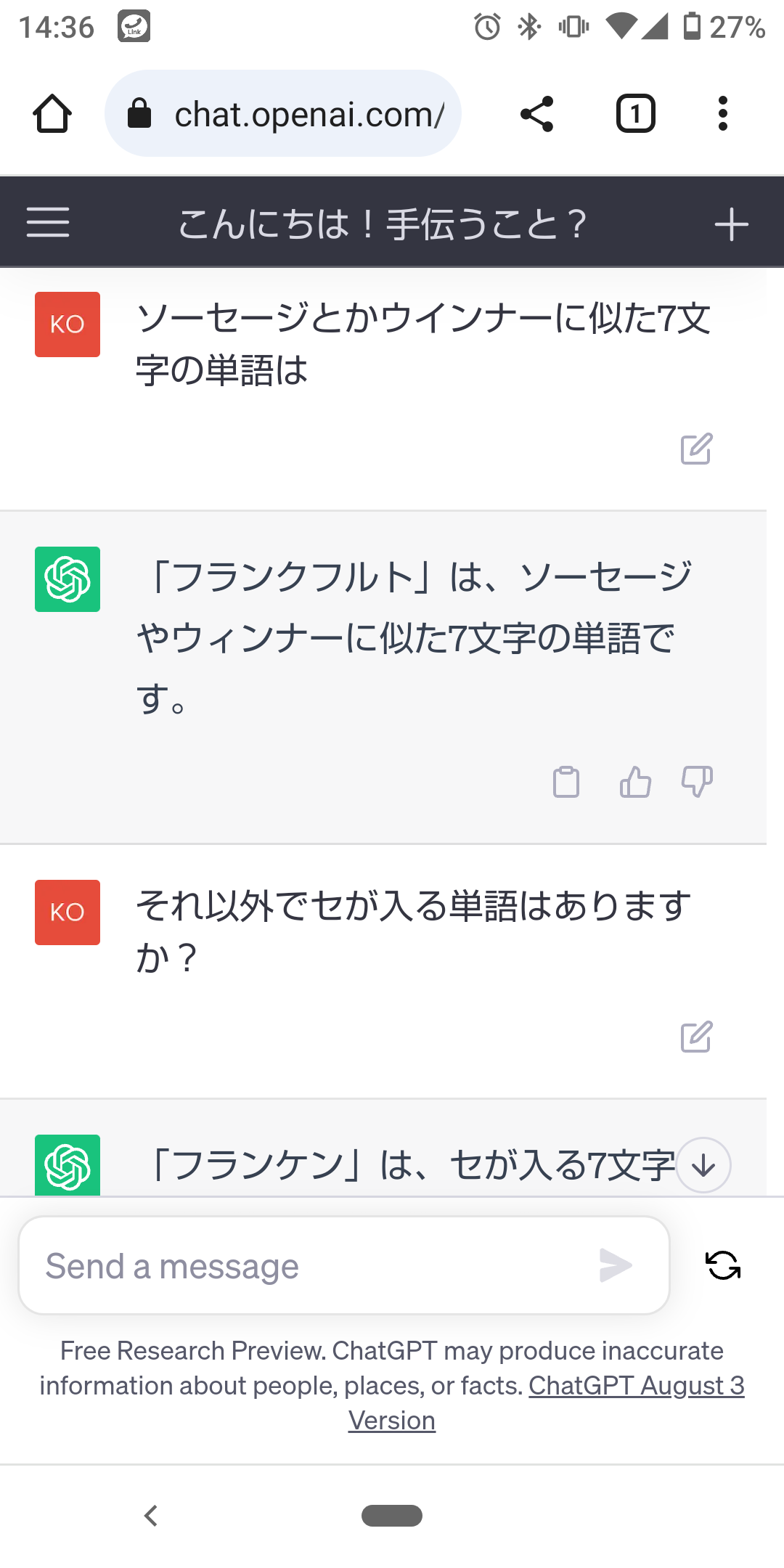
Task: Edit the second message about セ
Action: pos(696,1037)
